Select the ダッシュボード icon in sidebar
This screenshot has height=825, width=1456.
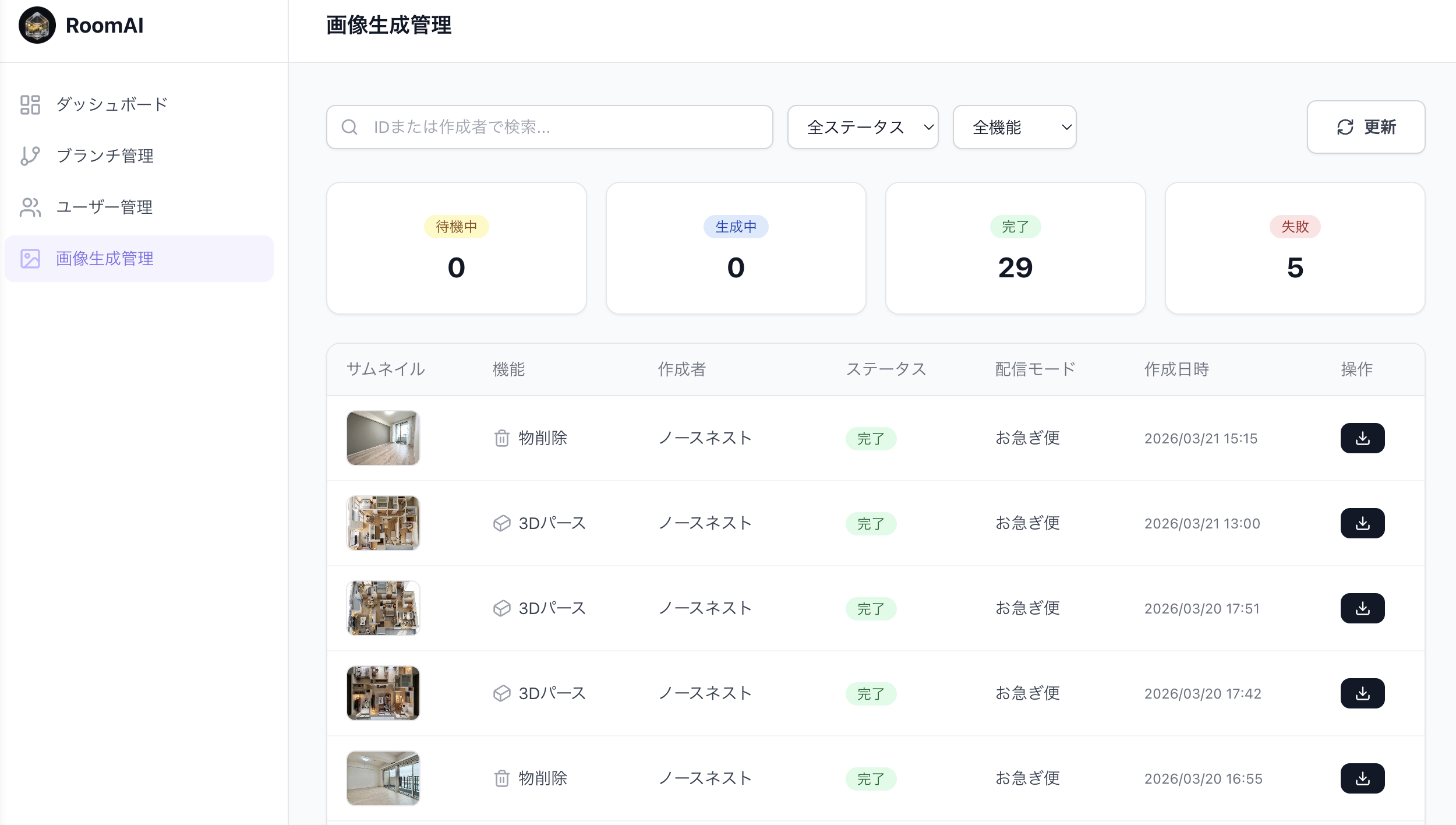point(30,105)
